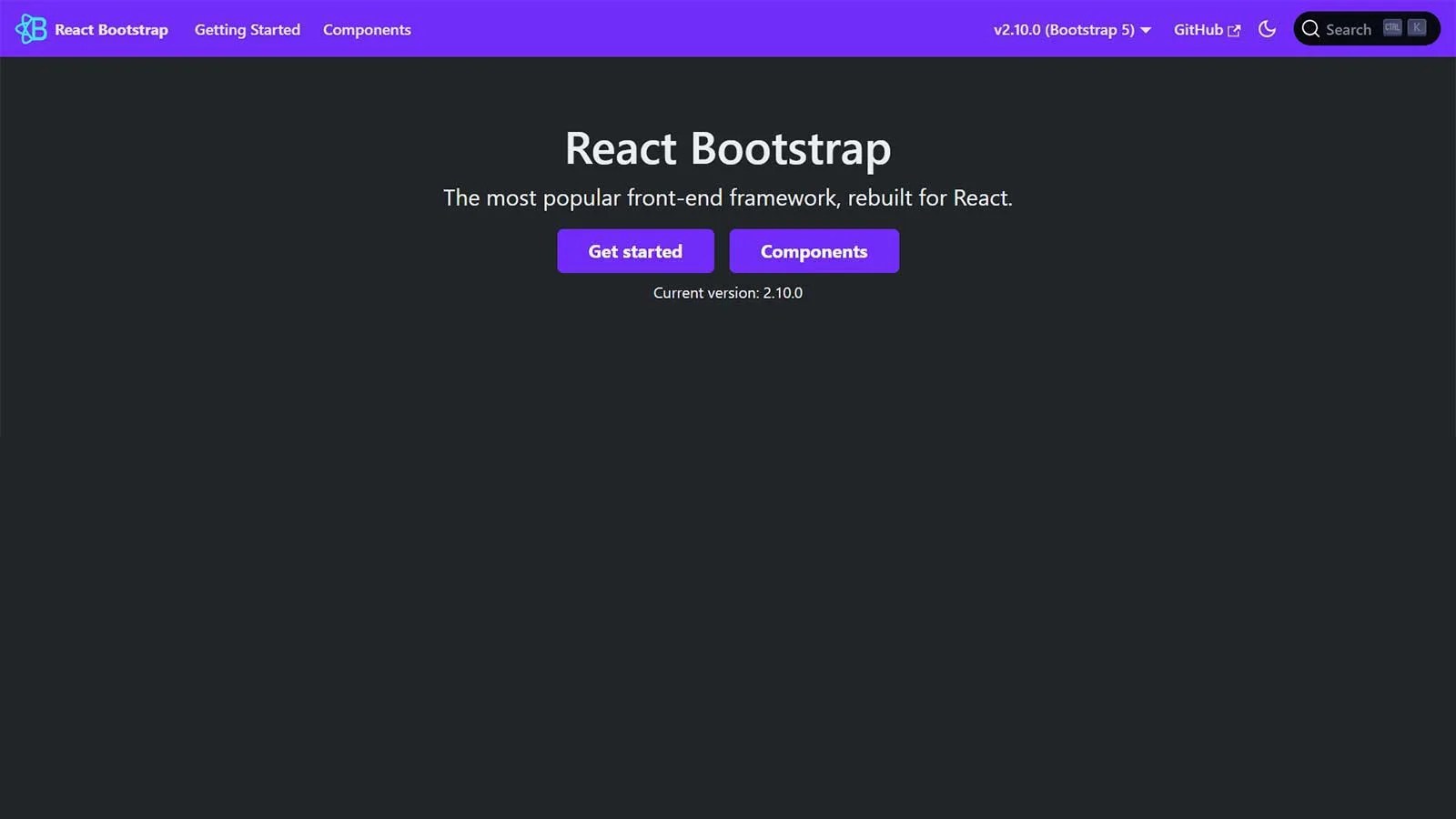This screenshot has height=819, width=1456.
Task: Click the Get started button
Action: (x=635, y=251)
